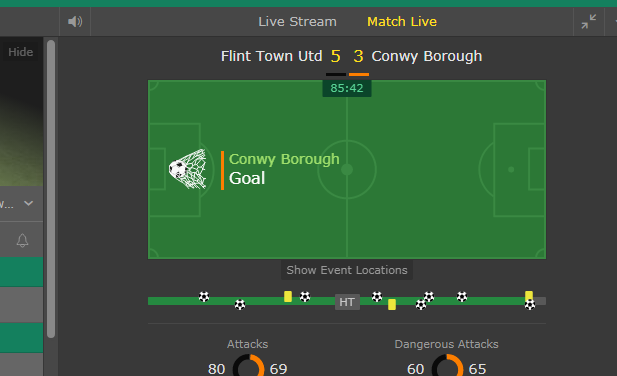Select the first goal ball on the timeline

tap(204, 297)
